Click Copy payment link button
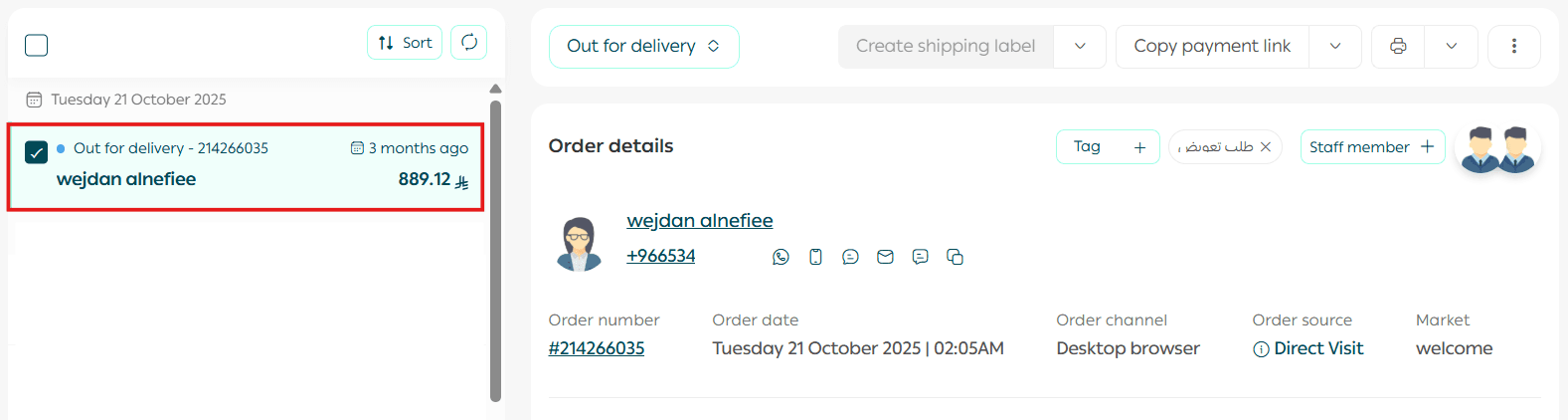This screenshot has width=1568, height=420. coord(1212,47)
